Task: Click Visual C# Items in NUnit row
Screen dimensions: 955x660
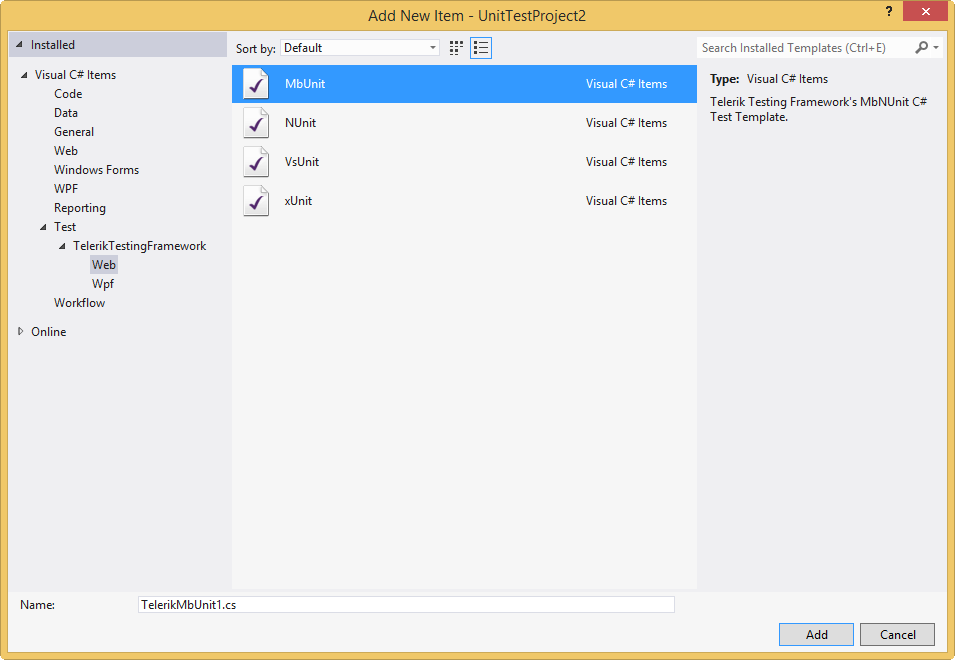Action: (x=626, y=123)
